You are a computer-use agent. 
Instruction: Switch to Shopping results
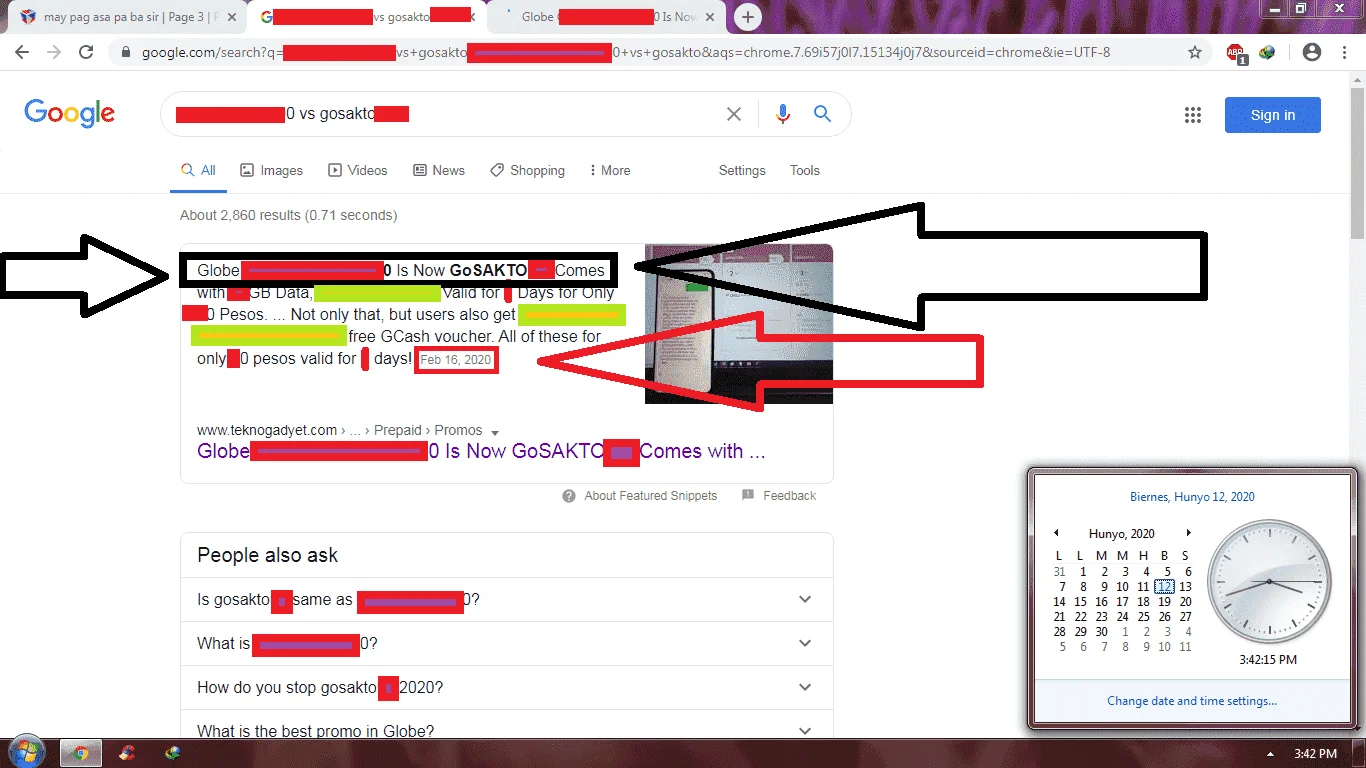pos(528,171)
